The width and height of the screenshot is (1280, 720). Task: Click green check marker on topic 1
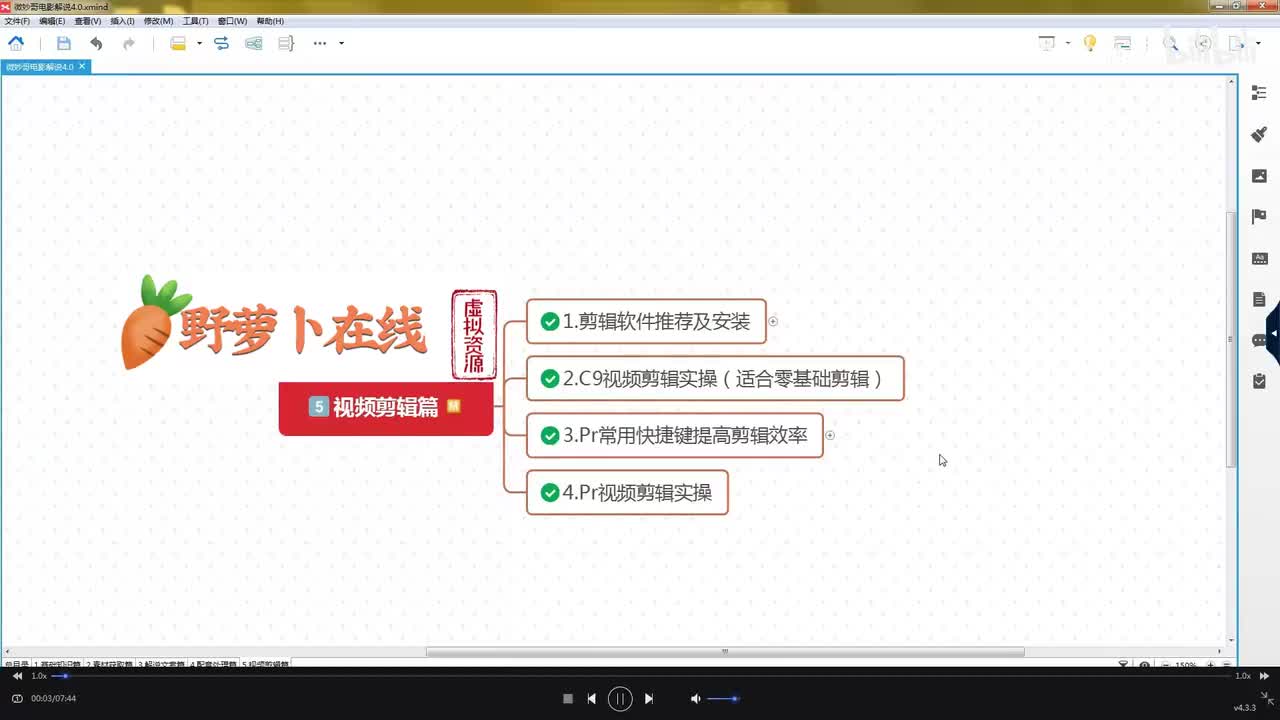549,321
